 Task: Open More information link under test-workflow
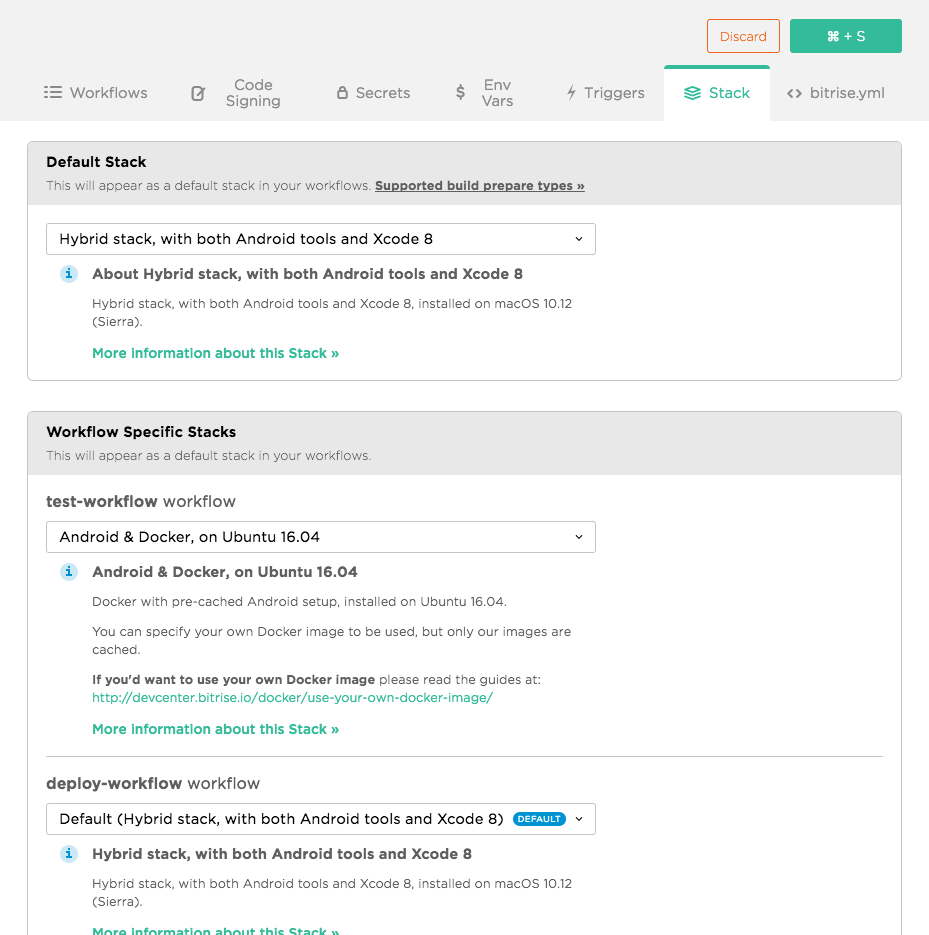215,729
